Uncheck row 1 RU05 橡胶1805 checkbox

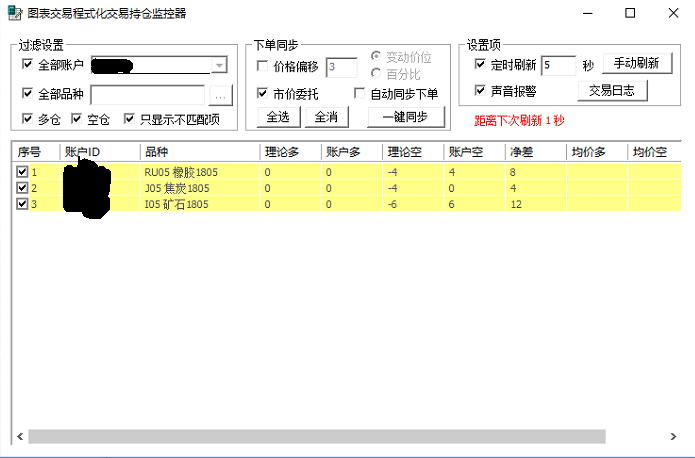(x=22, y=173)
